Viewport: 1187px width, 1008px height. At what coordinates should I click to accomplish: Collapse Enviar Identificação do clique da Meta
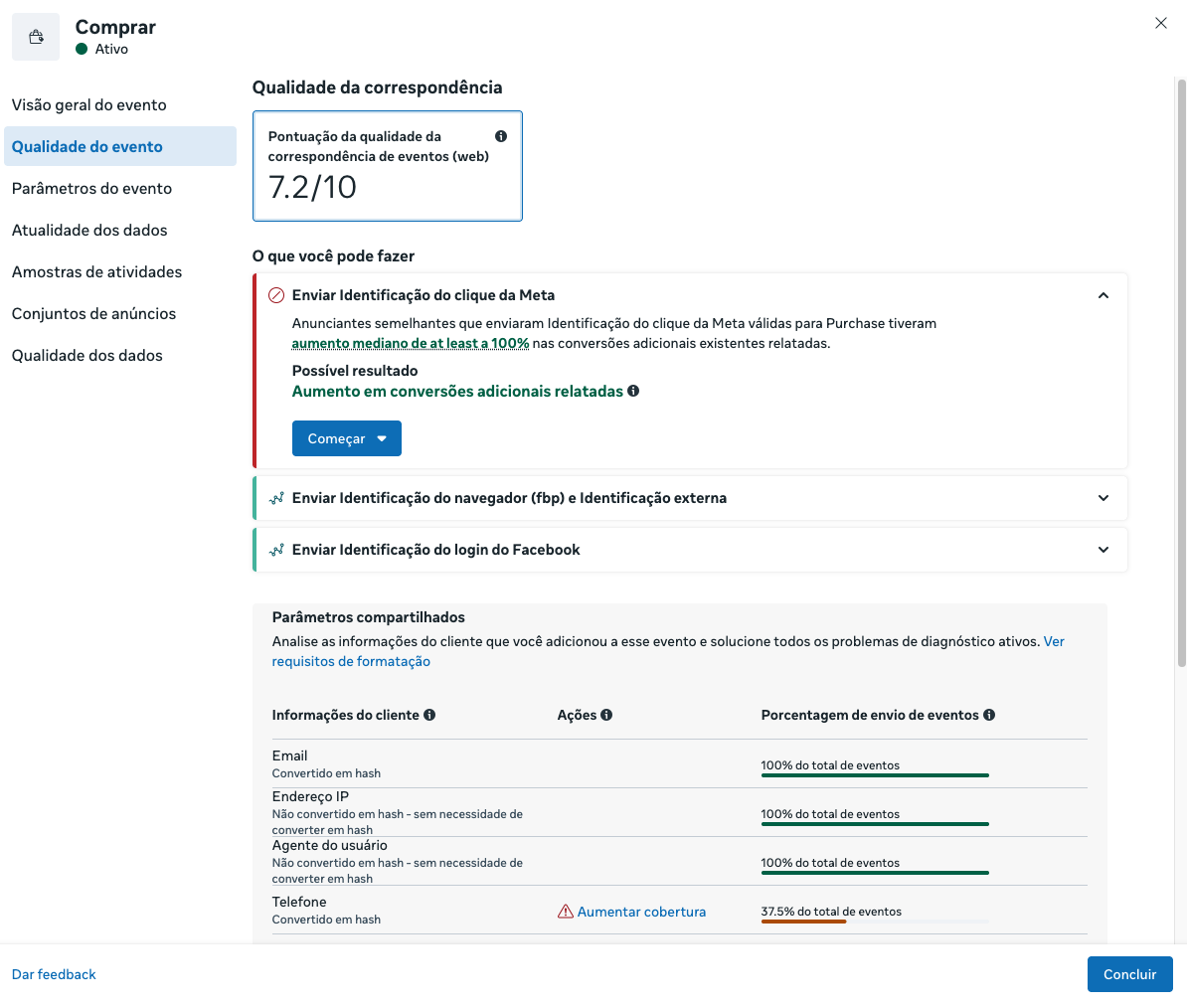point(1103,295)
